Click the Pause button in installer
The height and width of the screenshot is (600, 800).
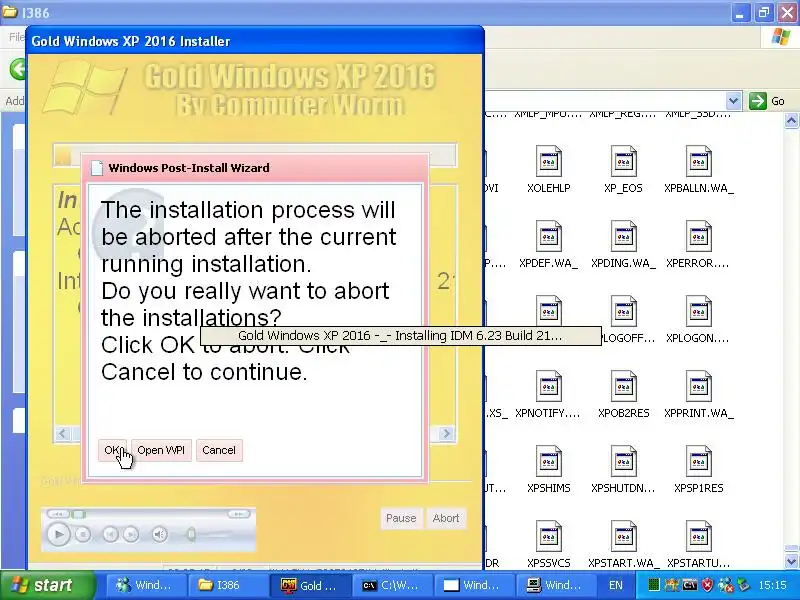(401, 518)
